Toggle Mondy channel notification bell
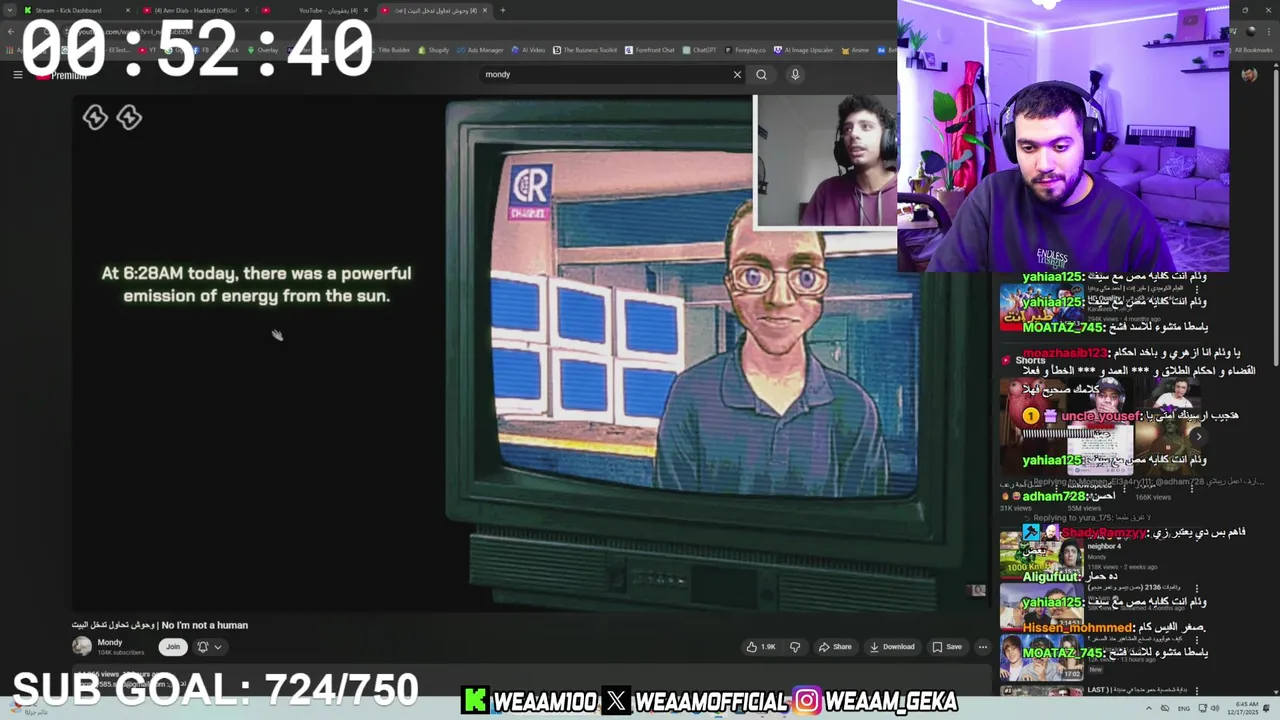The image size is (1280, 720). click(202, 647)
